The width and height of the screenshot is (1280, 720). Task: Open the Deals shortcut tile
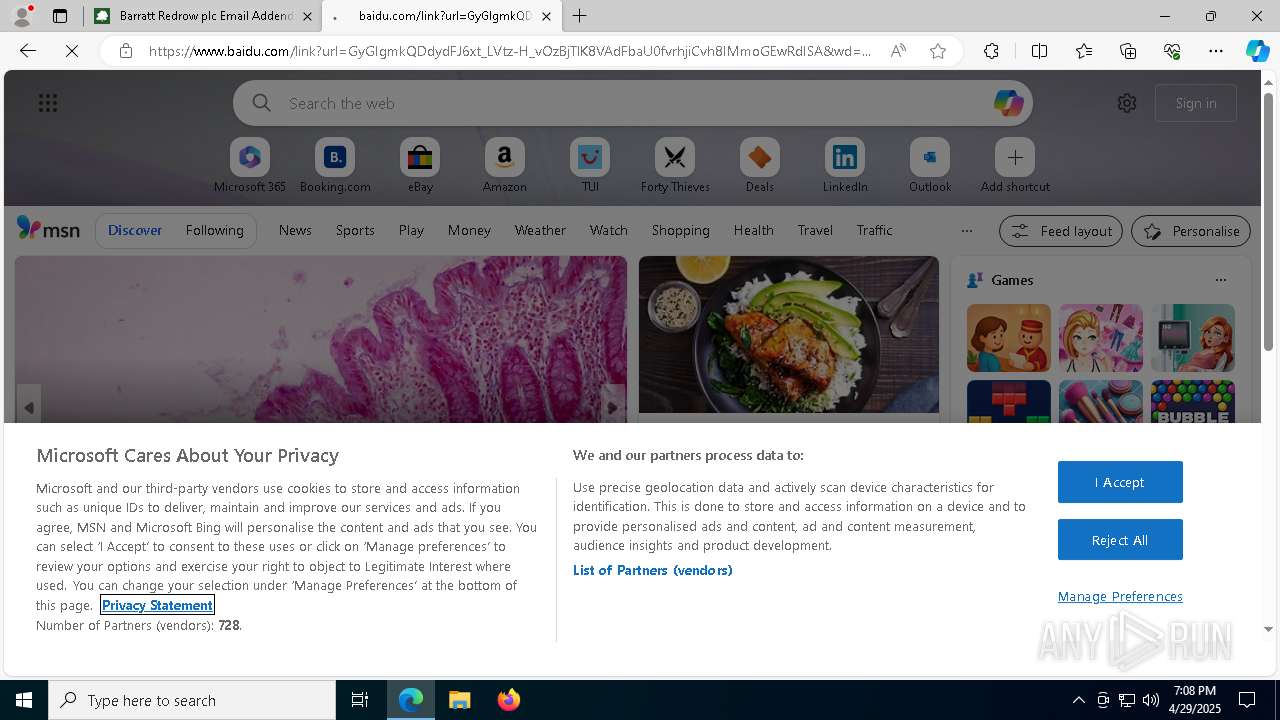(x=760, y=165)
